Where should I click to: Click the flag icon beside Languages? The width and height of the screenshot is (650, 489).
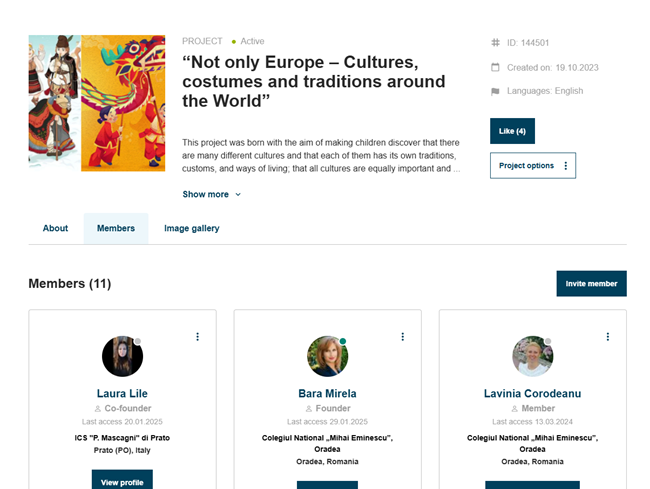[x=495, y=91]
